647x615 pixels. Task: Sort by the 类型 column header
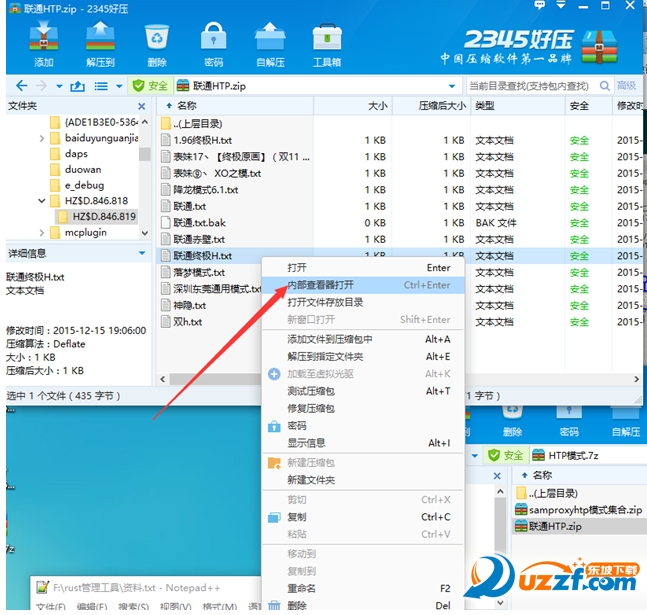click(x=518, y=106)
